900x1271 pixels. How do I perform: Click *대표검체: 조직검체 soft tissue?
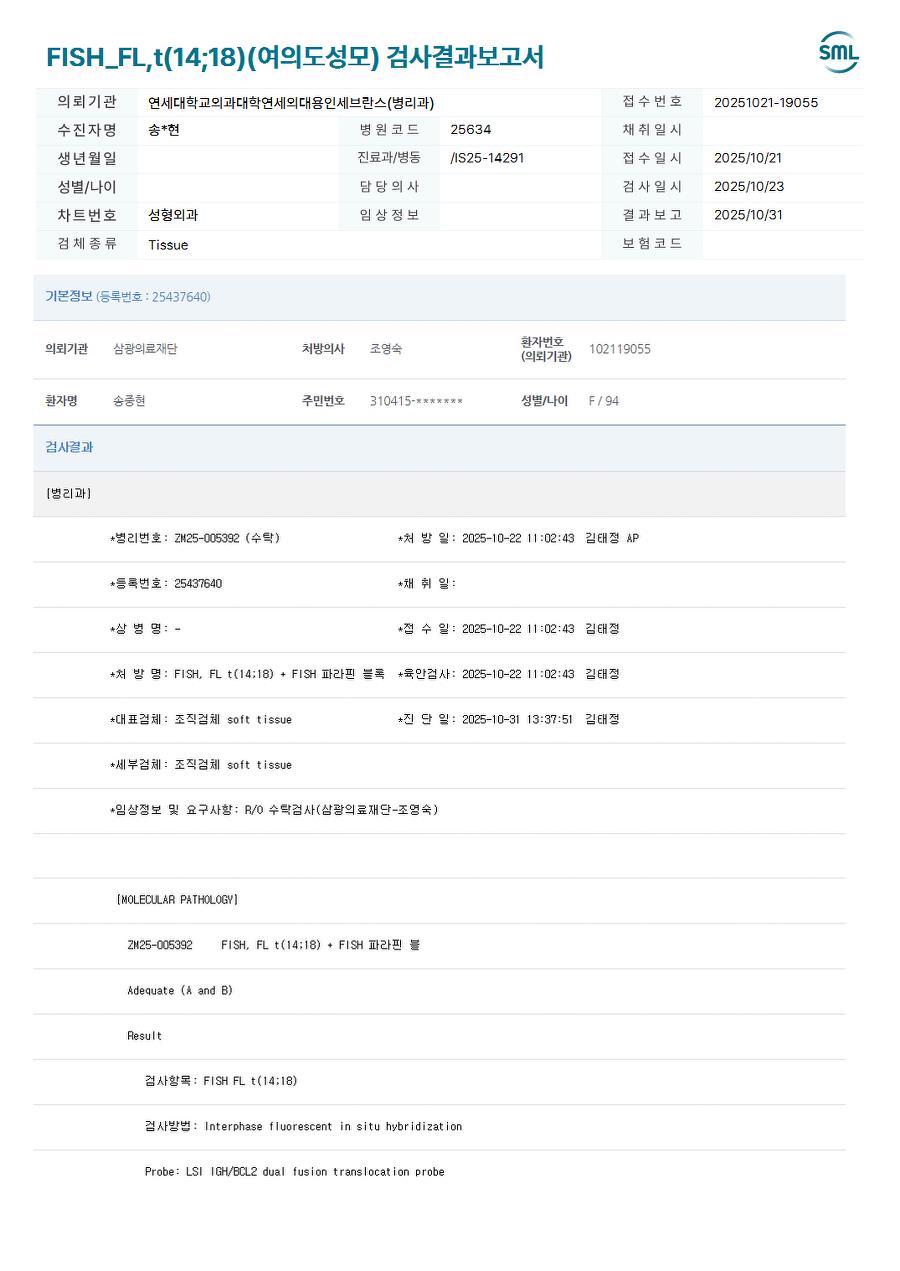point(201,719)
